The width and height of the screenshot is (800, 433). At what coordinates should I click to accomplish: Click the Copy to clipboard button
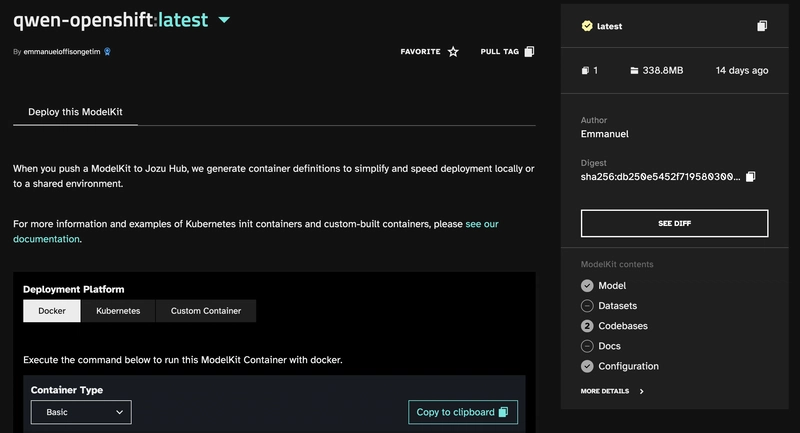coord(463,412)
